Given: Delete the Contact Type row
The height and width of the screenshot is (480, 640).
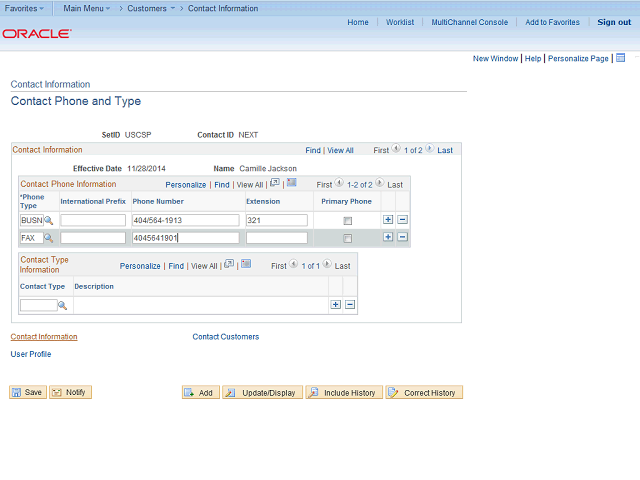Looking at the screenshot, I should [x=350, y=304].
